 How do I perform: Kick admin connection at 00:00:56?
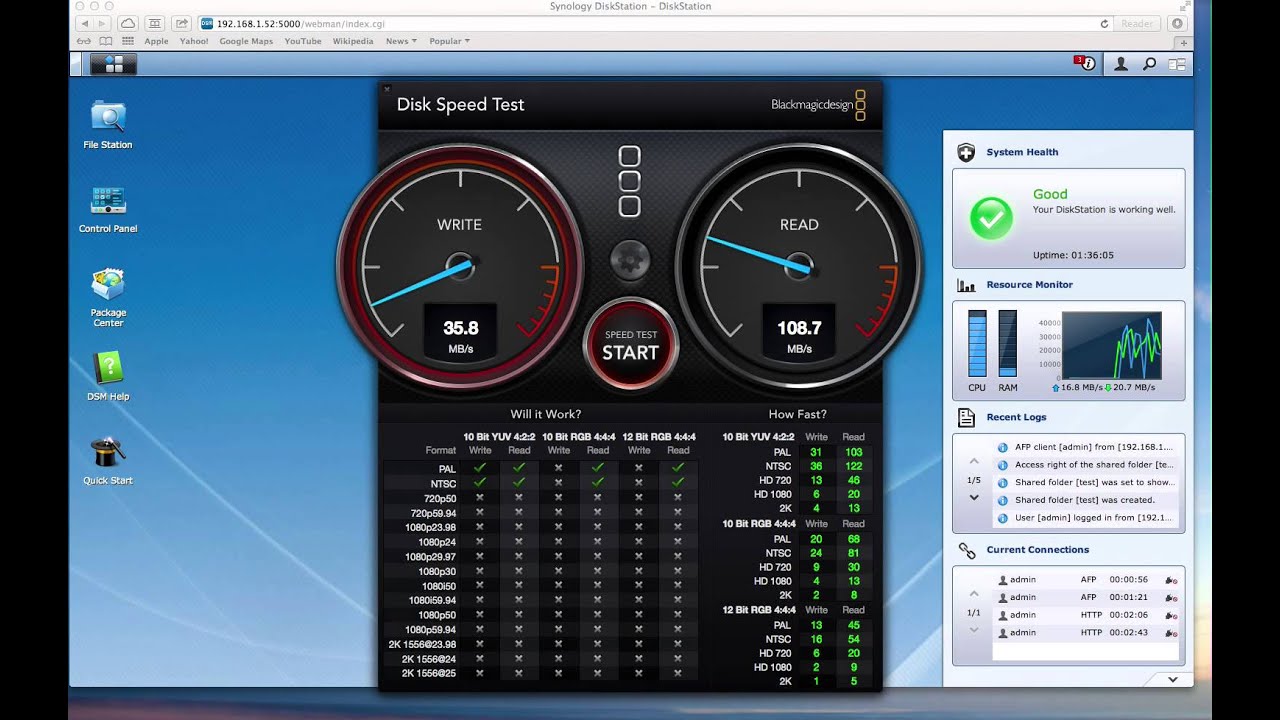click(1170, 580)
